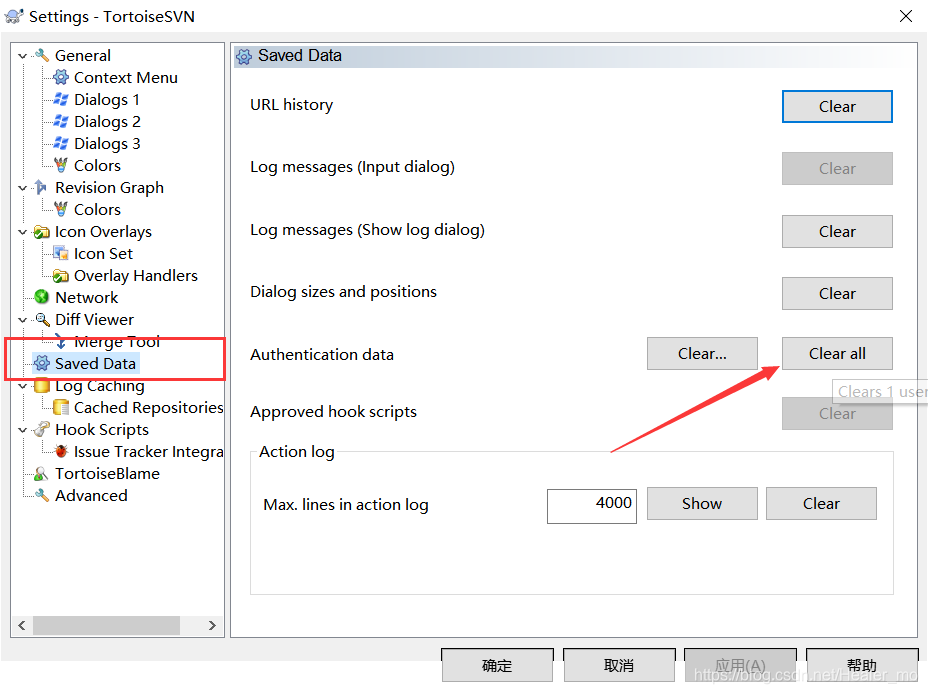Image resolution: width=928 pixels, height=694 pixels.
Task: Click the Colors icon under General
Action: [x=60, y=165]
